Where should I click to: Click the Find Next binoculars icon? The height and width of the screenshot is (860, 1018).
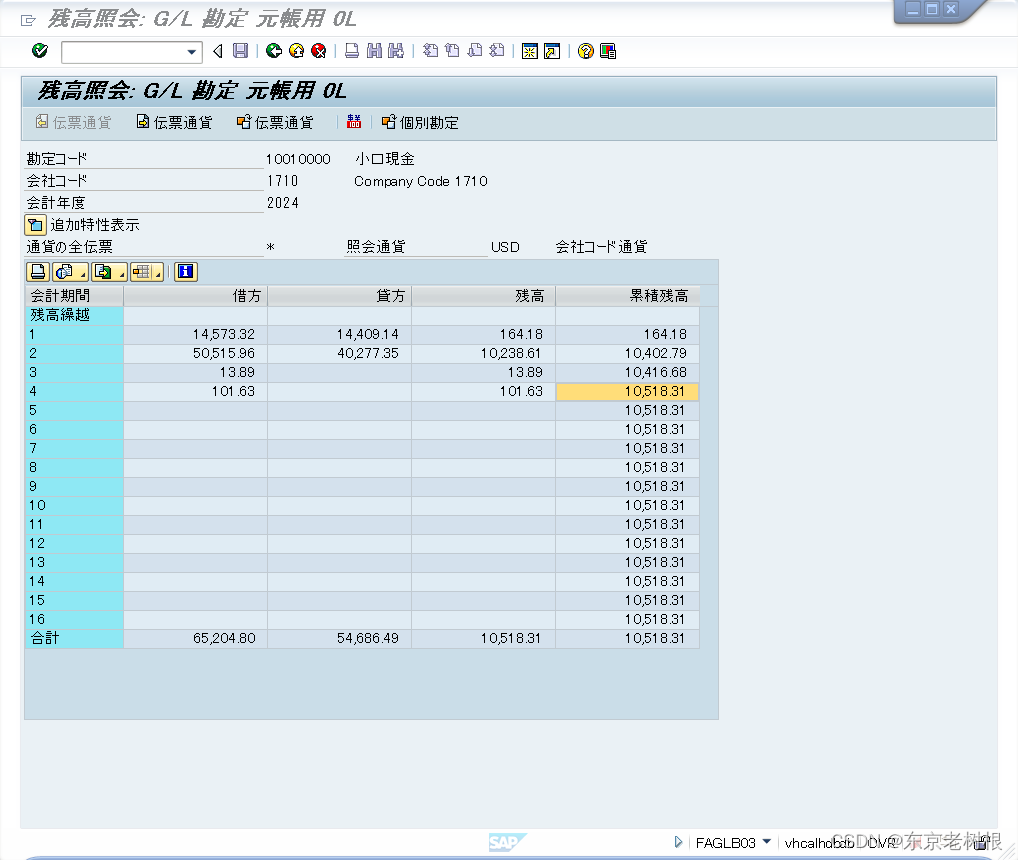tap(395, 51)
